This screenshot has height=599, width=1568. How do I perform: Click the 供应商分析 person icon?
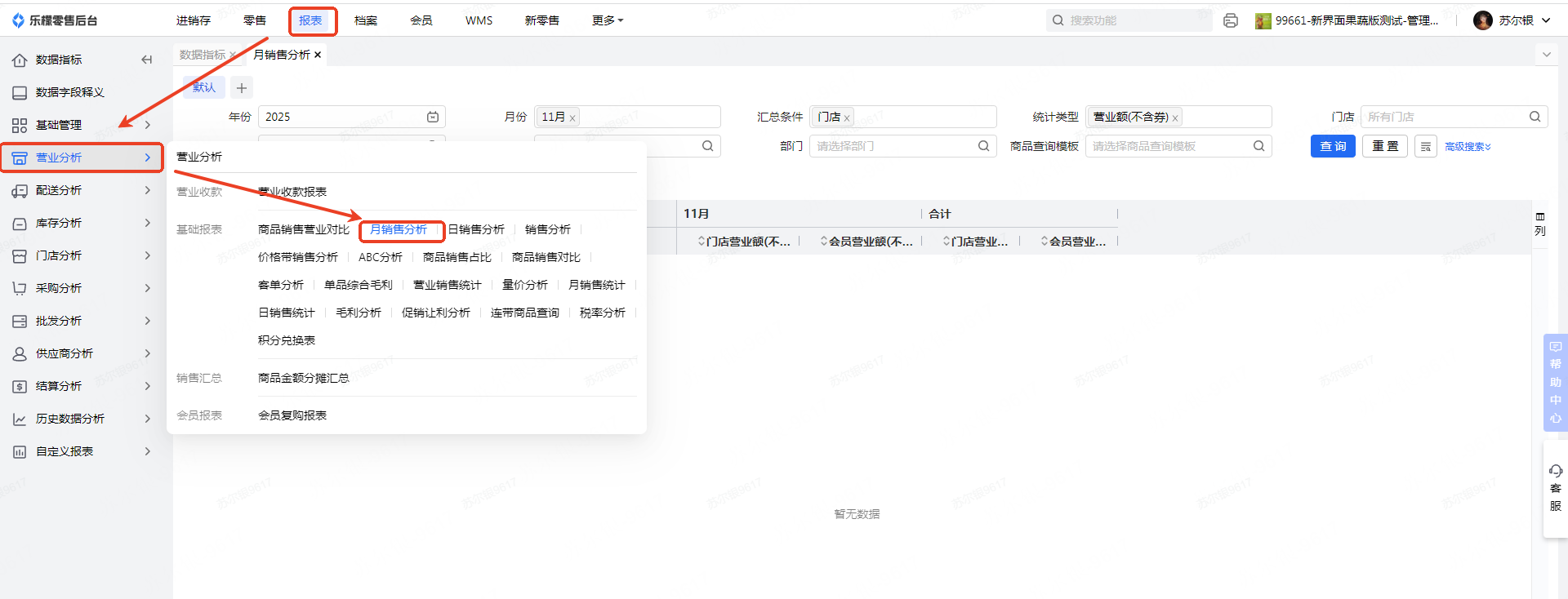[20, 353]
